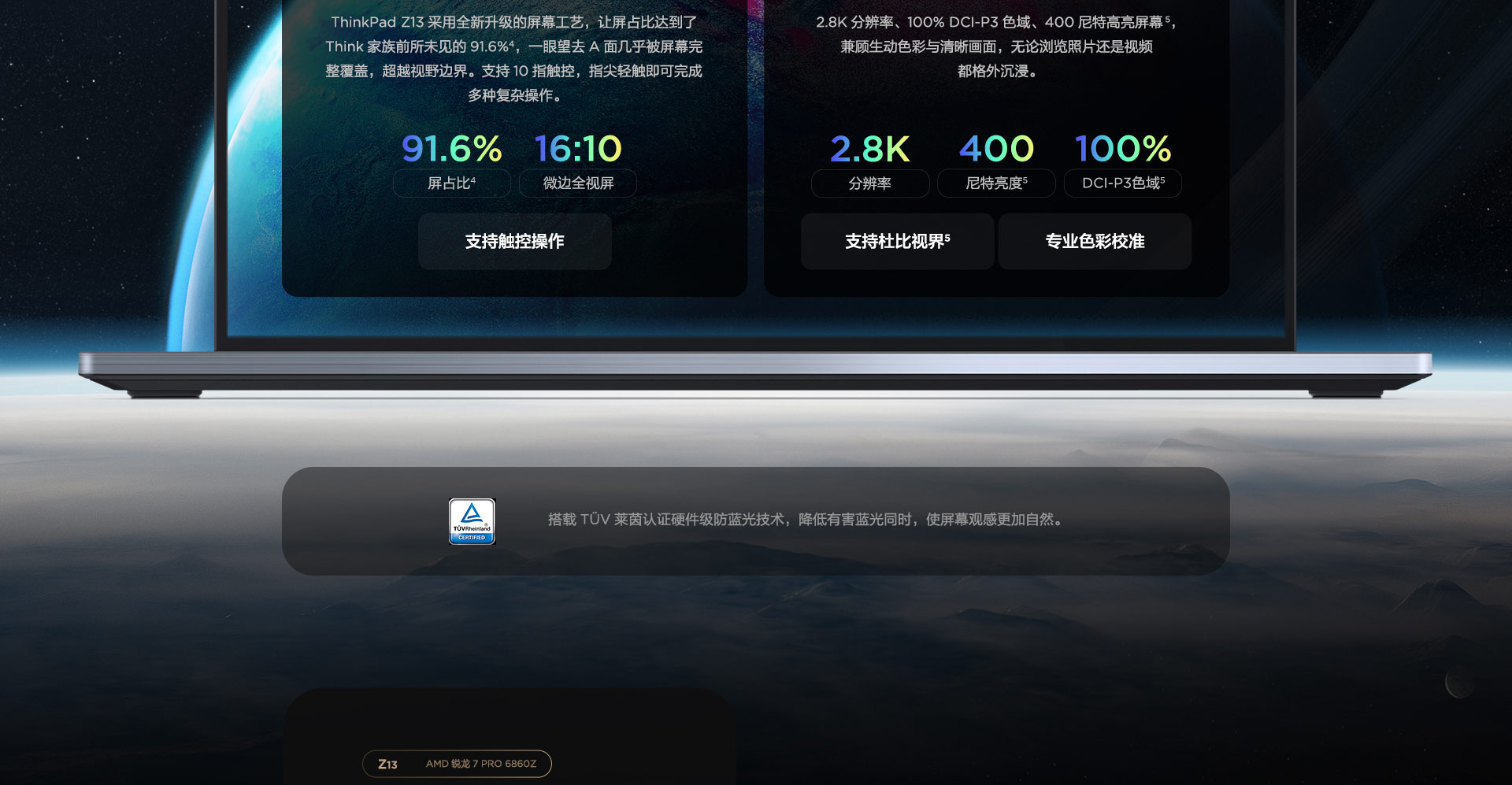Click the 91.6% screen ratio figure
The height and width of the screenshot is (785, 1512).
[452, 148]
